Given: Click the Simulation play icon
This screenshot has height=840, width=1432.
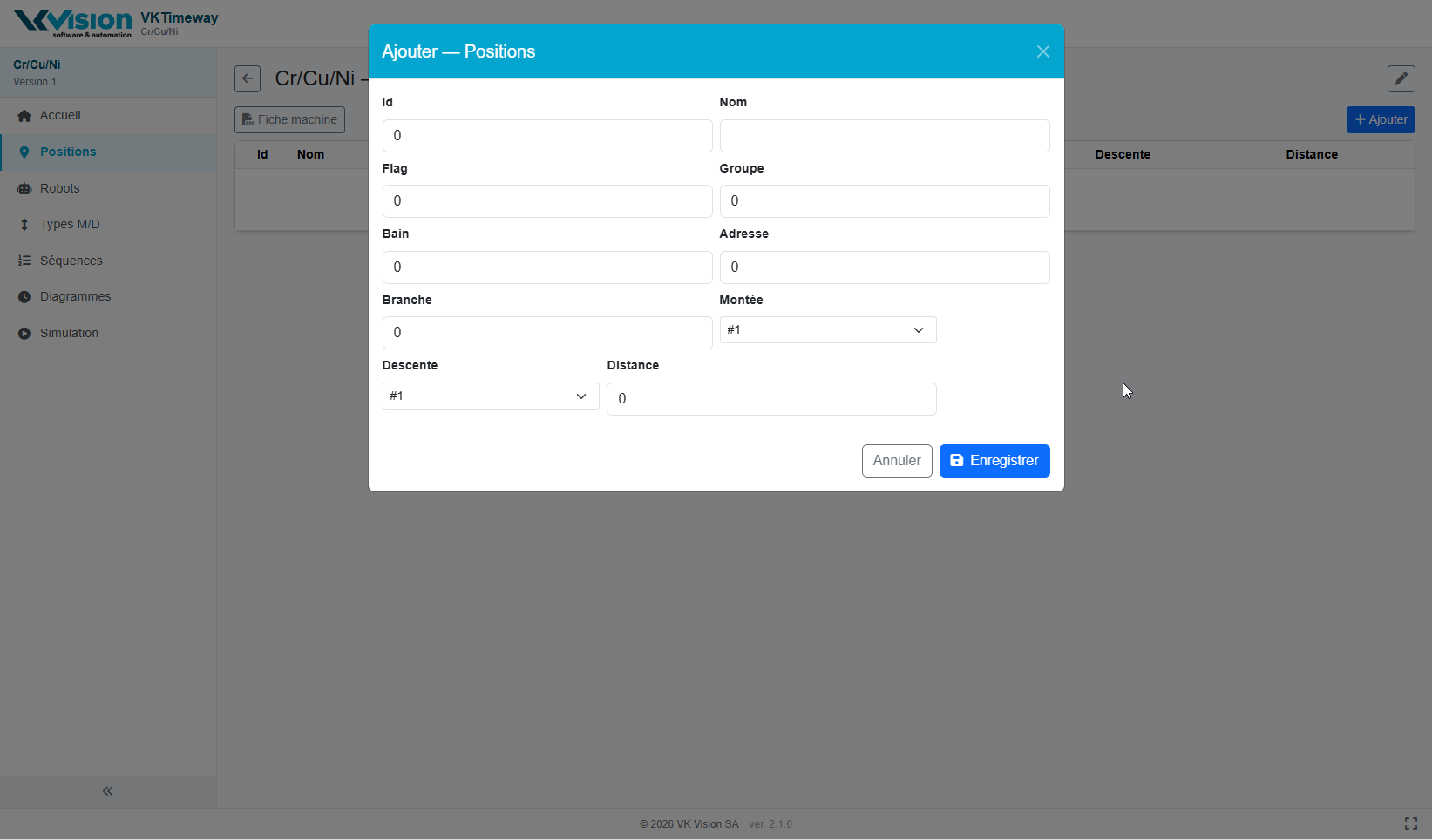Looking at the screenshot, I should pos(24,334).
